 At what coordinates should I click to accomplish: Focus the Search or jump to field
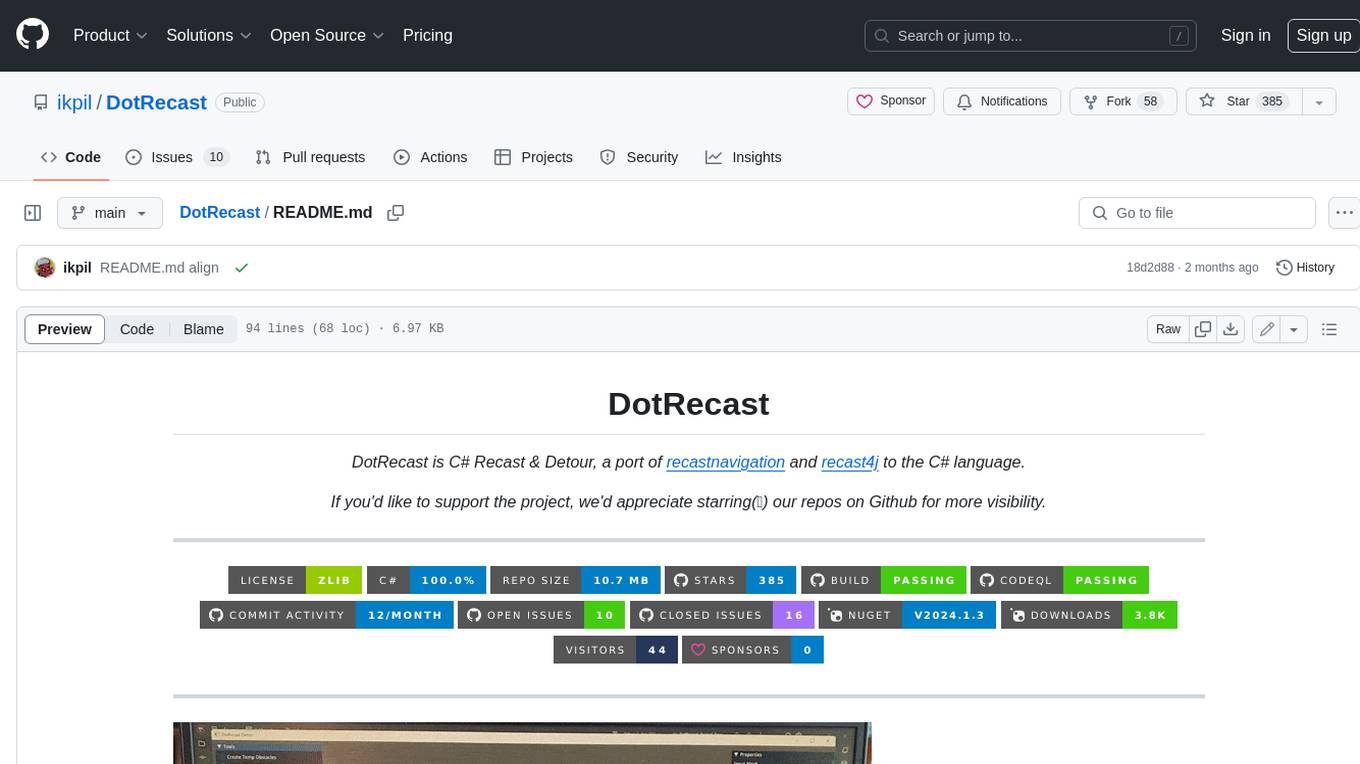pyautogui.click(x=1030, y=36)
